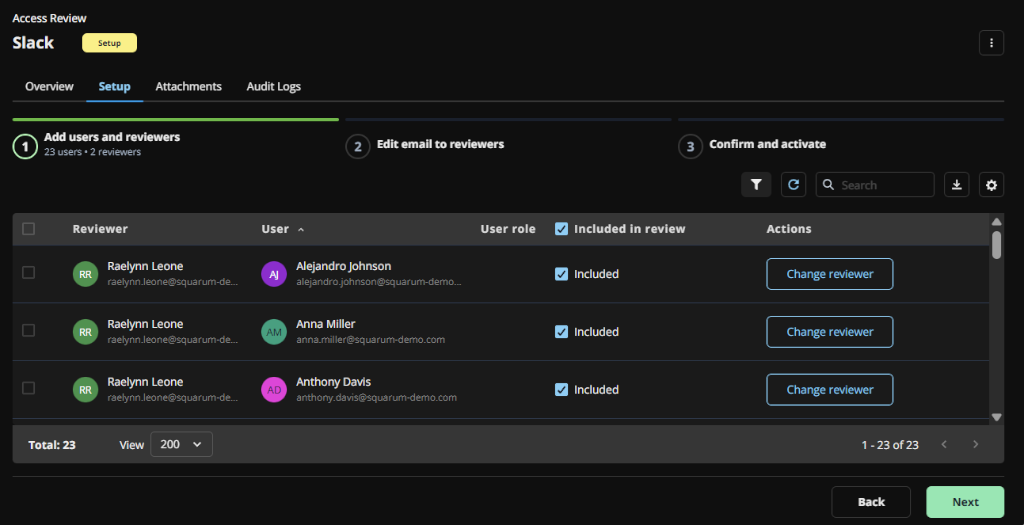Click the Next button
Screen dimensions: 1024x525
(965, 502)
